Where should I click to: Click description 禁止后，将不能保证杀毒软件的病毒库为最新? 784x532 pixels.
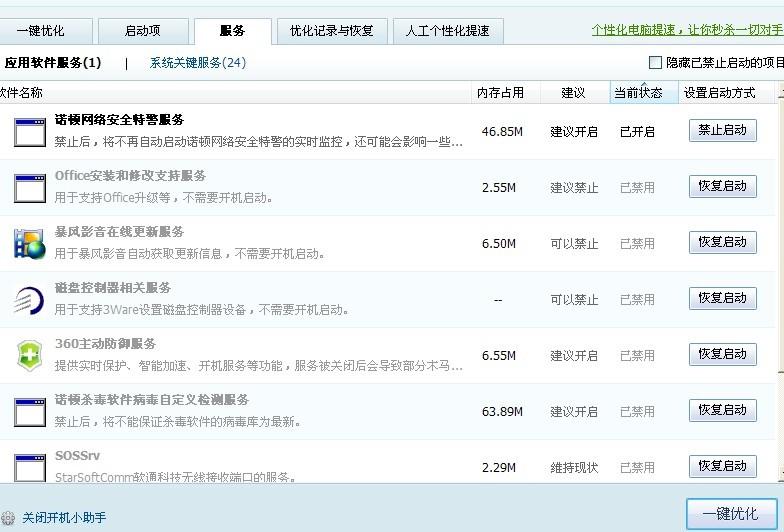(177, 422)
